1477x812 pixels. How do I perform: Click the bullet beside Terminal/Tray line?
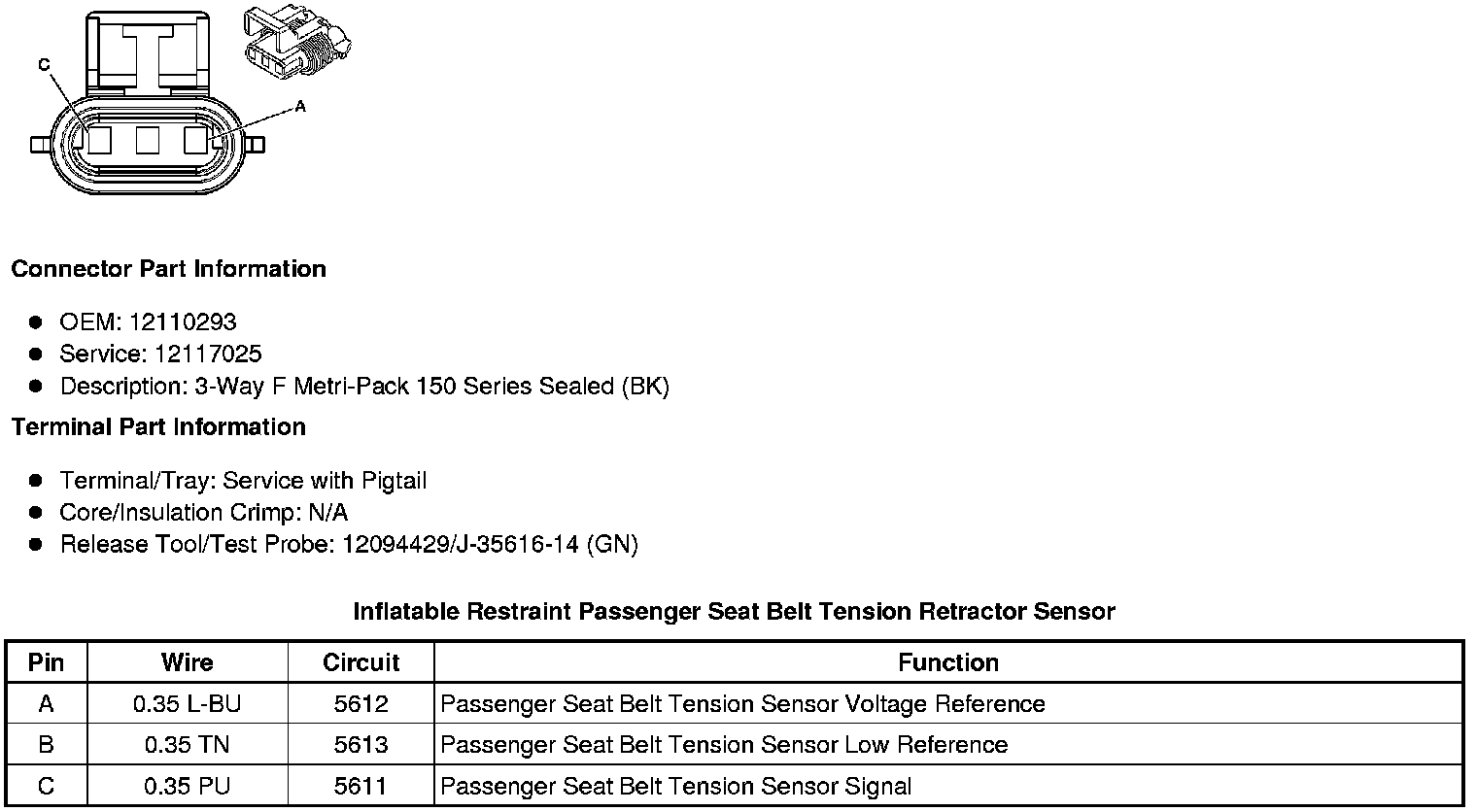36,480
